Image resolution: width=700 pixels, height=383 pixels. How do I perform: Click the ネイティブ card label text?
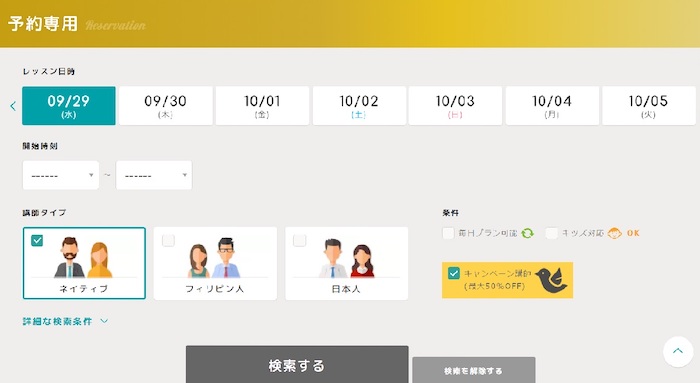84,289
